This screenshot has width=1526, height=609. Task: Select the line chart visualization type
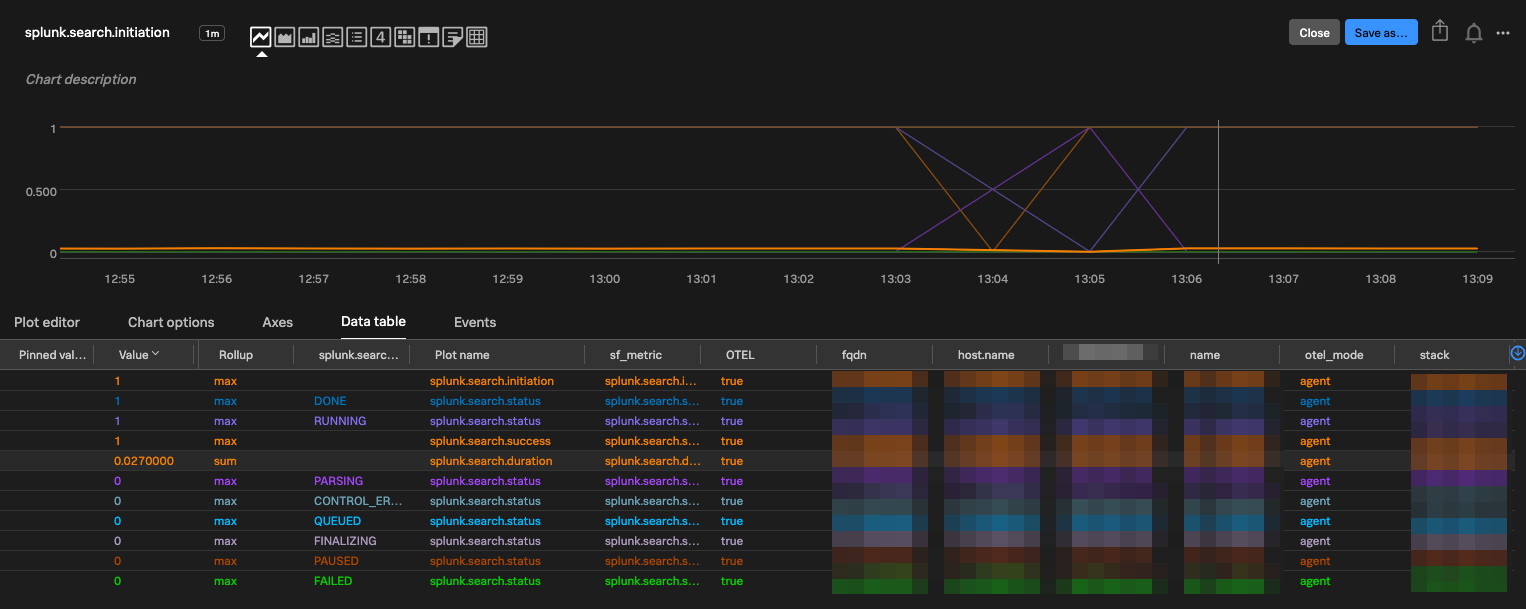click(x=260, y=37)
